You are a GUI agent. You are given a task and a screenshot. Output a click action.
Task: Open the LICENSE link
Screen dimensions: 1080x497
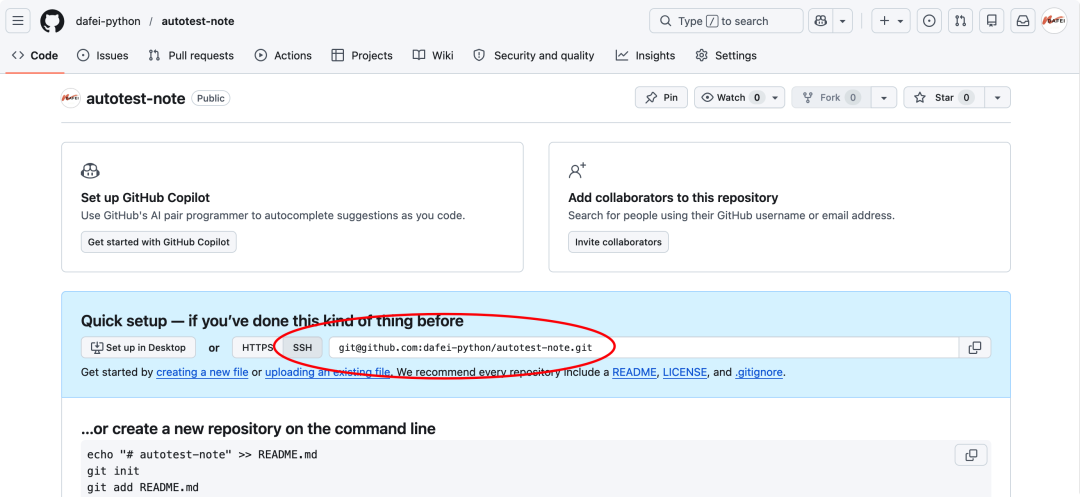685,372
